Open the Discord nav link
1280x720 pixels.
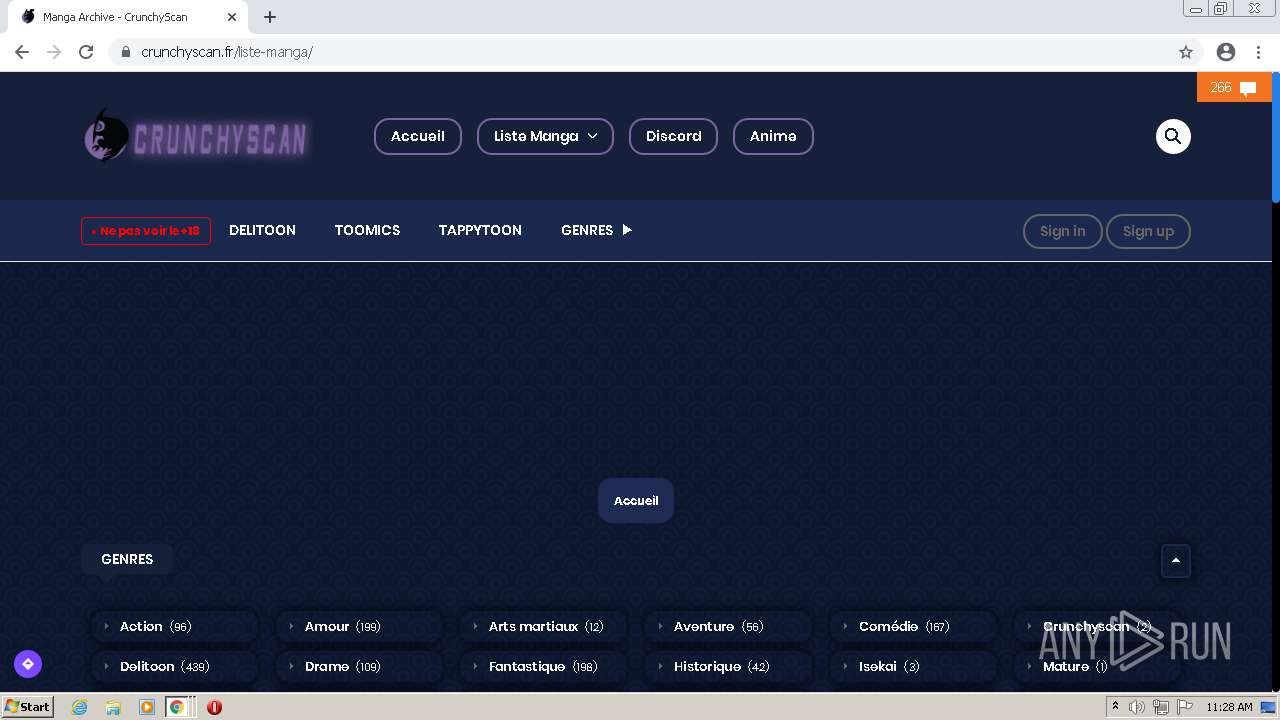coord(673,136)
